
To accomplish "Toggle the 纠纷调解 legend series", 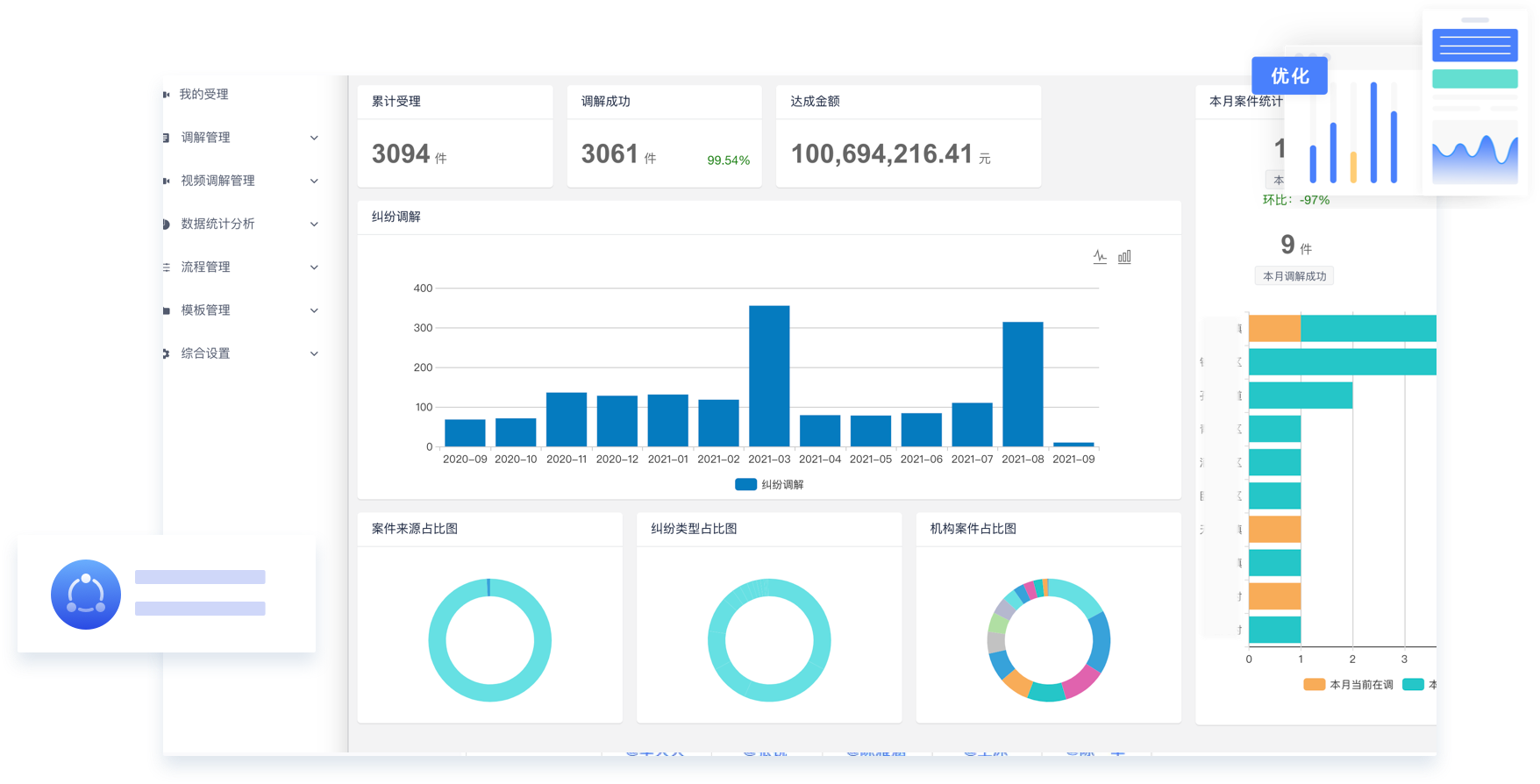I will click(x=769, y=484).
